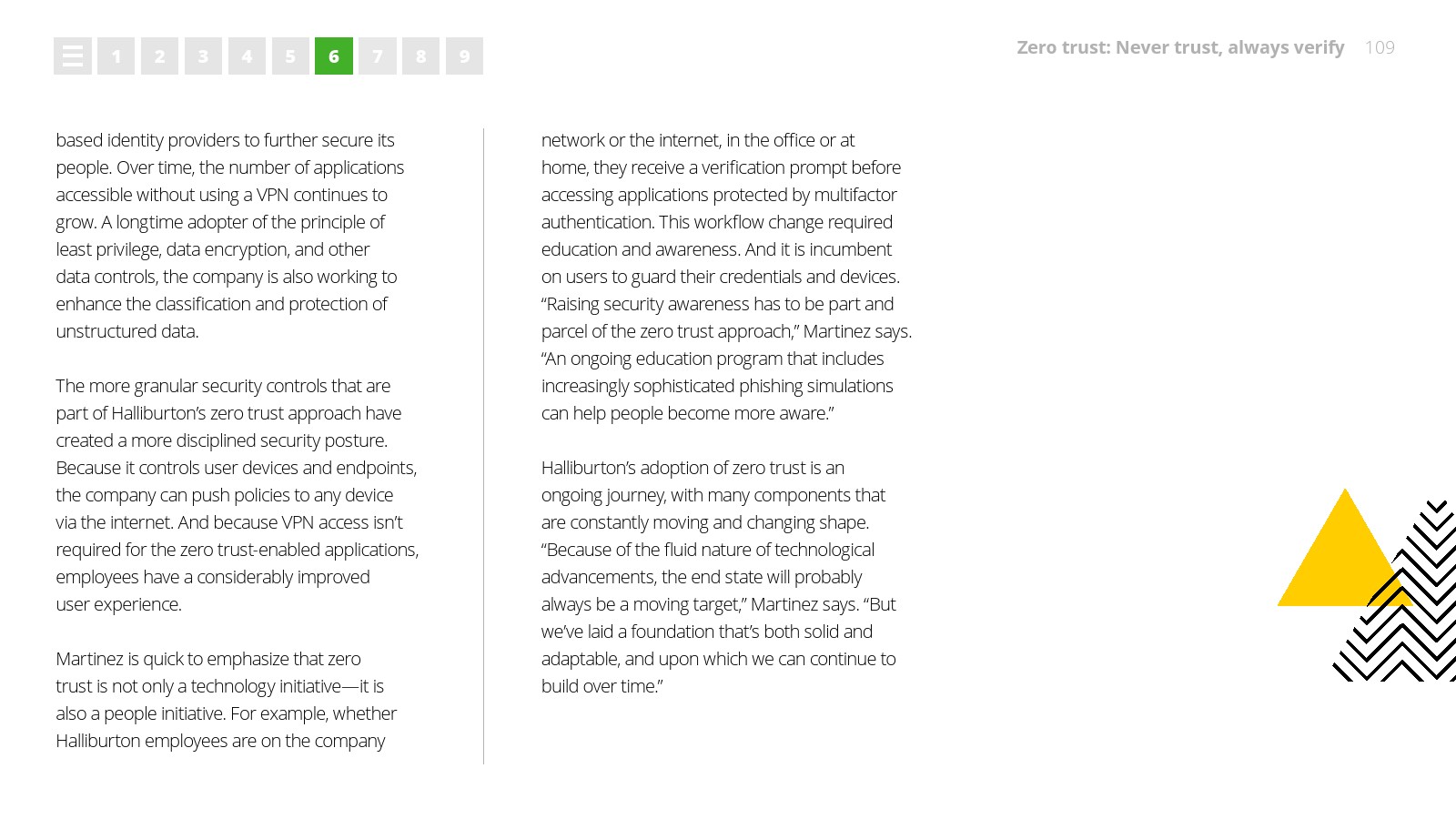Open the hamburger contents menu
Screen dimensions: 1456x819
pos(73,56)
